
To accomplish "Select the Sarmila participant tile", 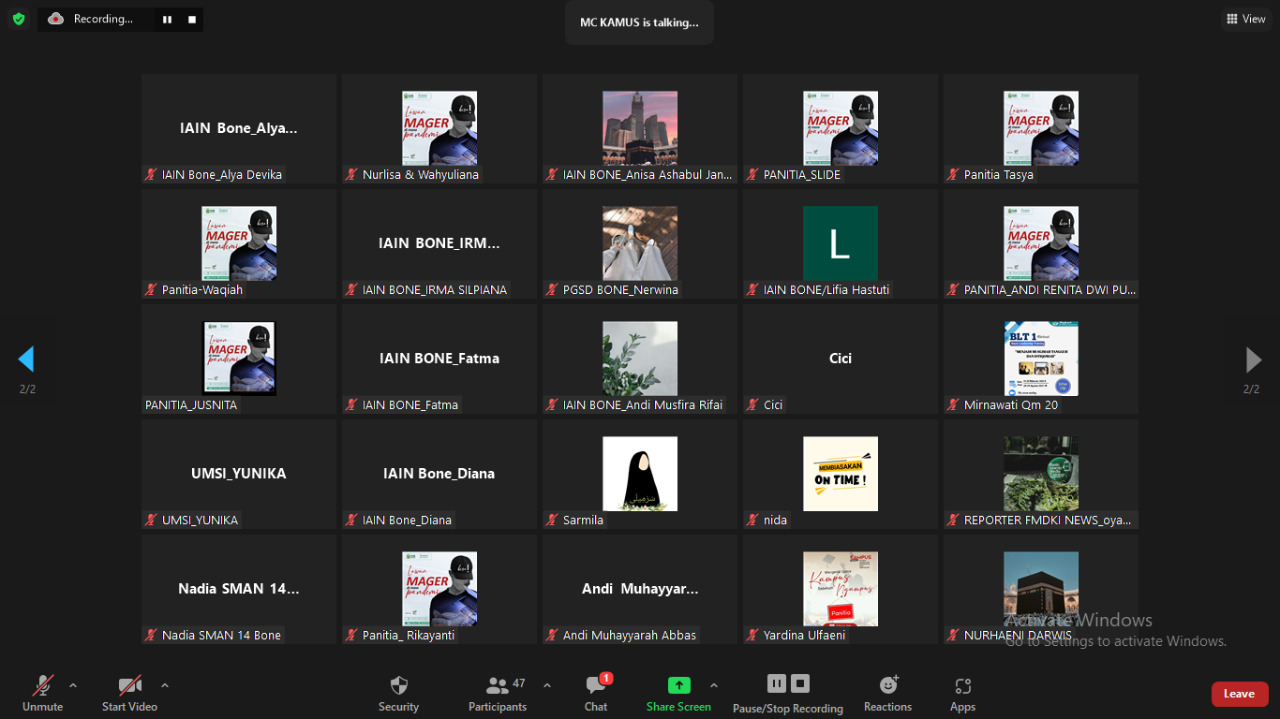I will pyautogui.click(x=639, y=474).
